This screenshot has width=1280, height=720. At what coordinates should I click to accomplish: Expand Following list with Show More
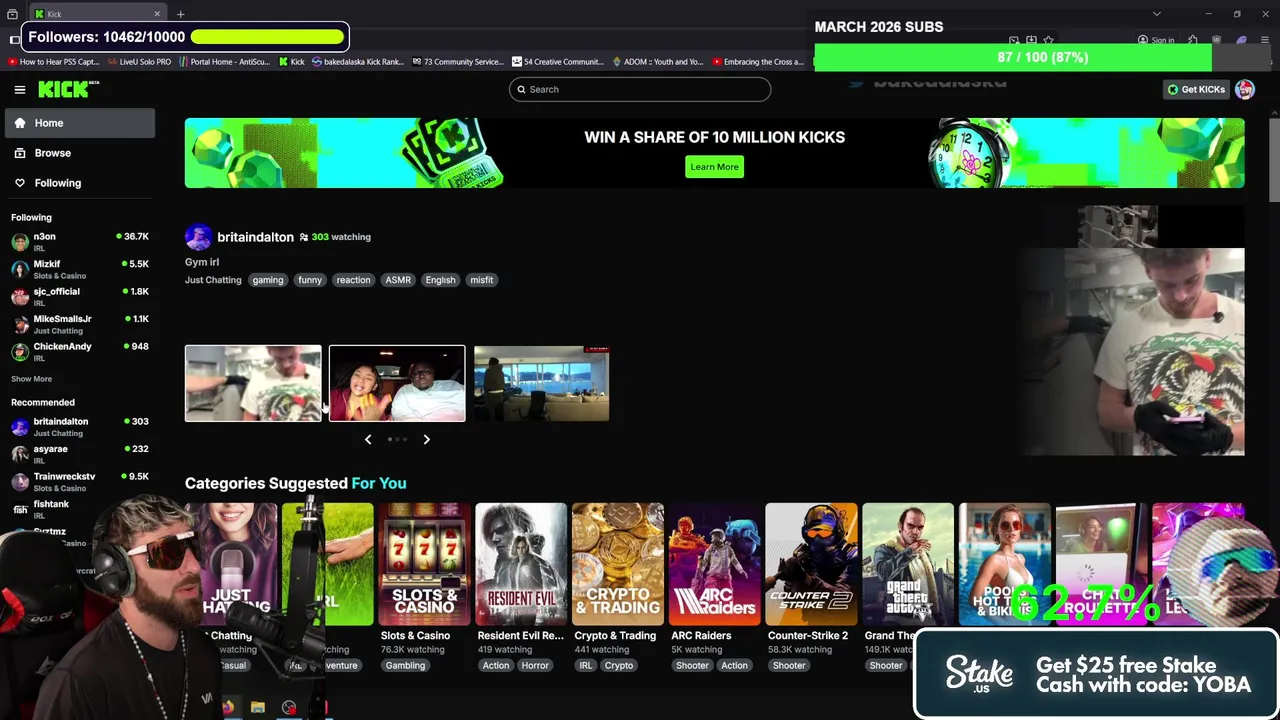pyautogui.click(x=31, y=379)
